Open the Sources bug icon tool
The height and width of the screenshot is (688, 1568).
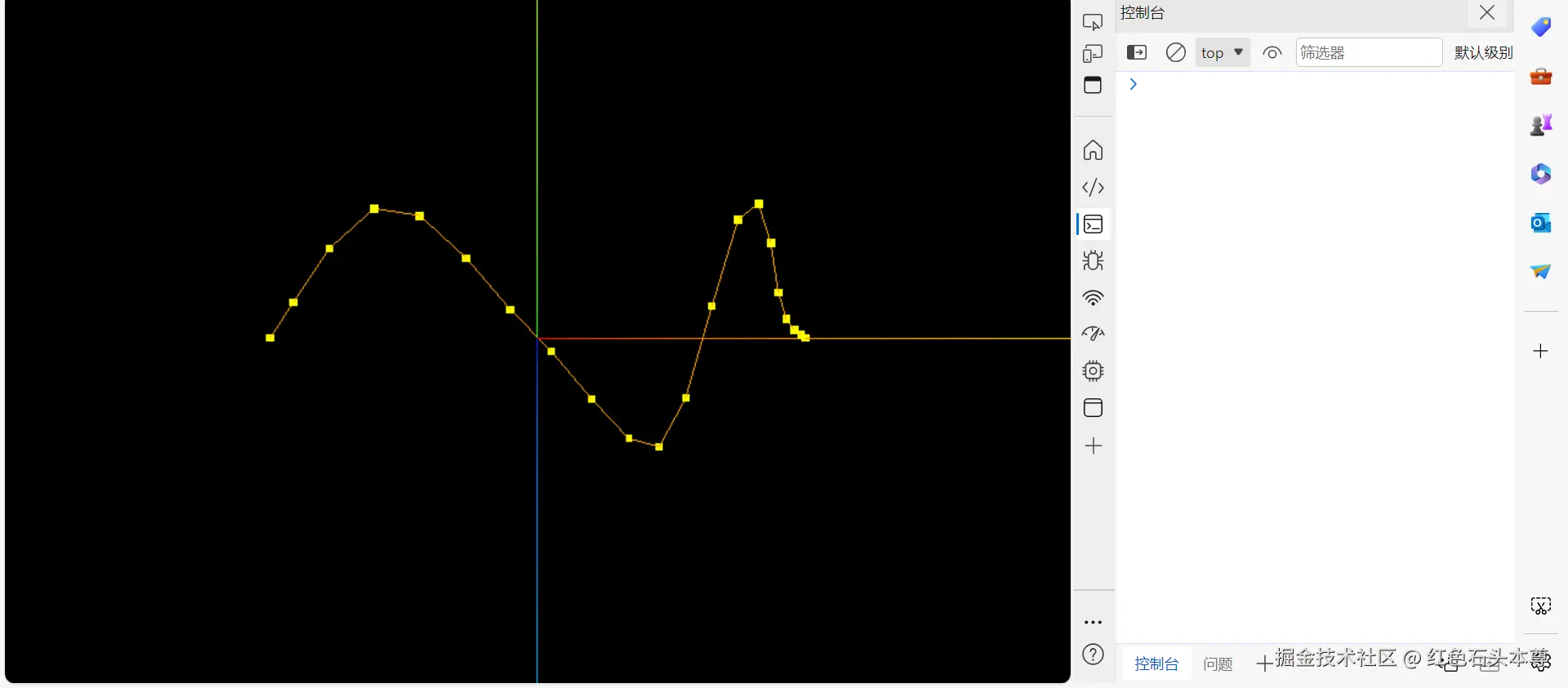tap(1093, 261)
